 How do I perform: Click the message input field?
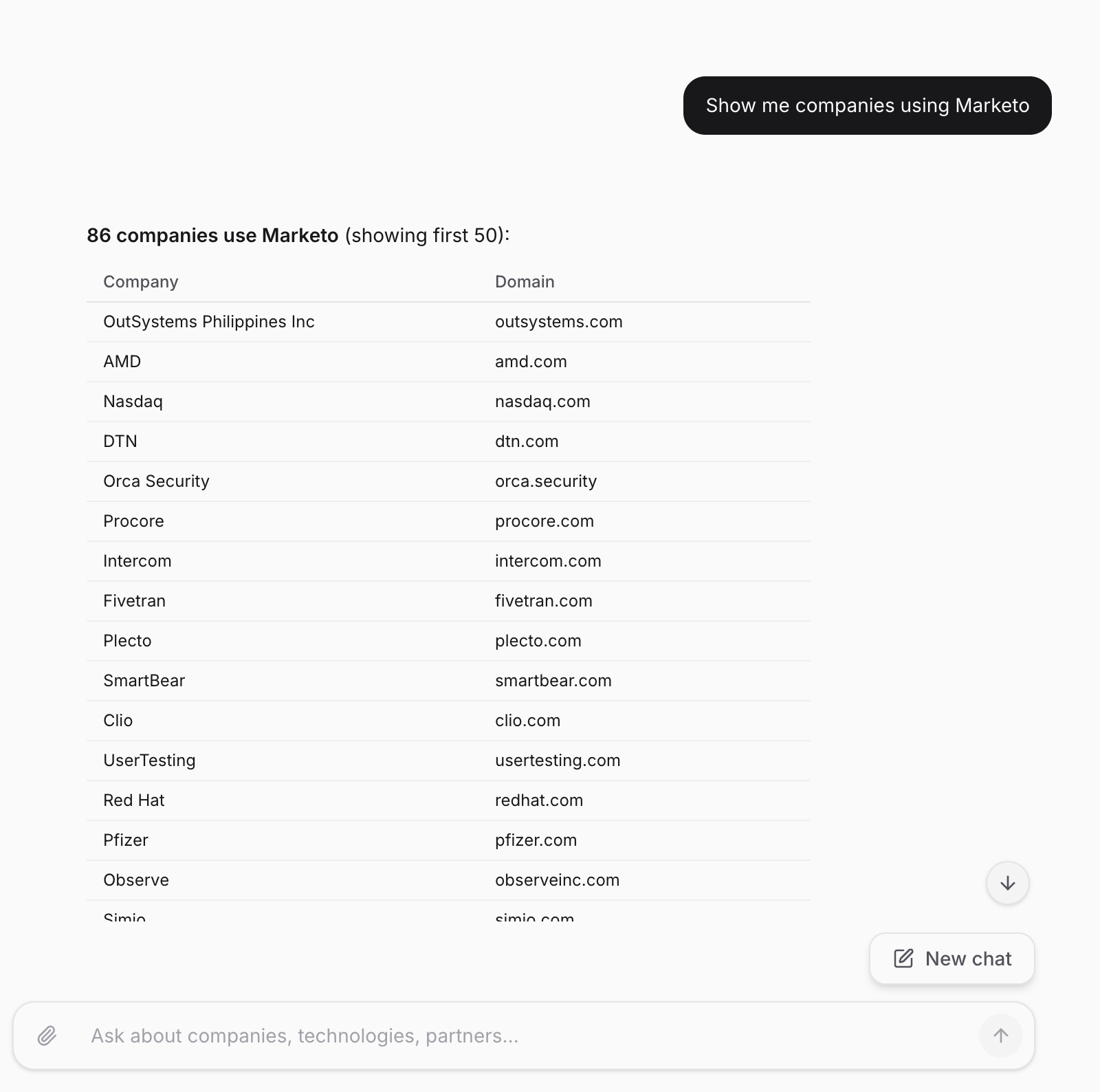click(522, 1036)
